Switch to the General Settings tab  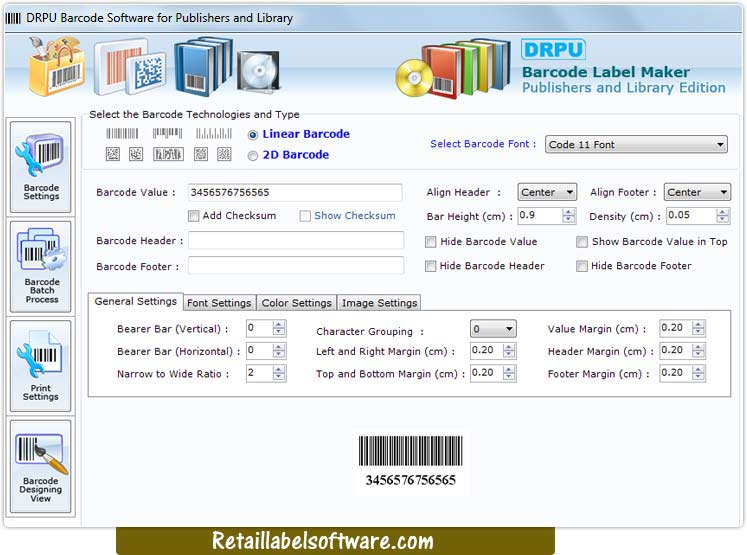pyautogui.click(x=136, y=302)
